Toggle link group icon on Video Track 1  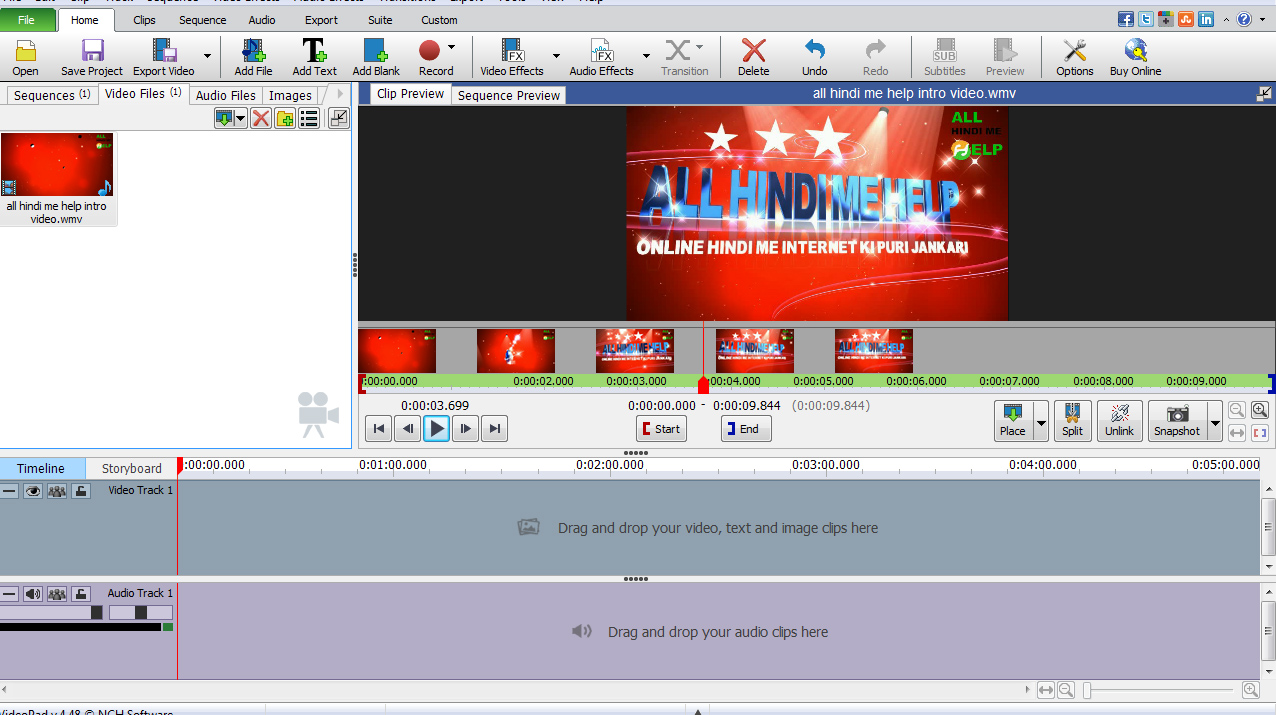pos(57,491)
